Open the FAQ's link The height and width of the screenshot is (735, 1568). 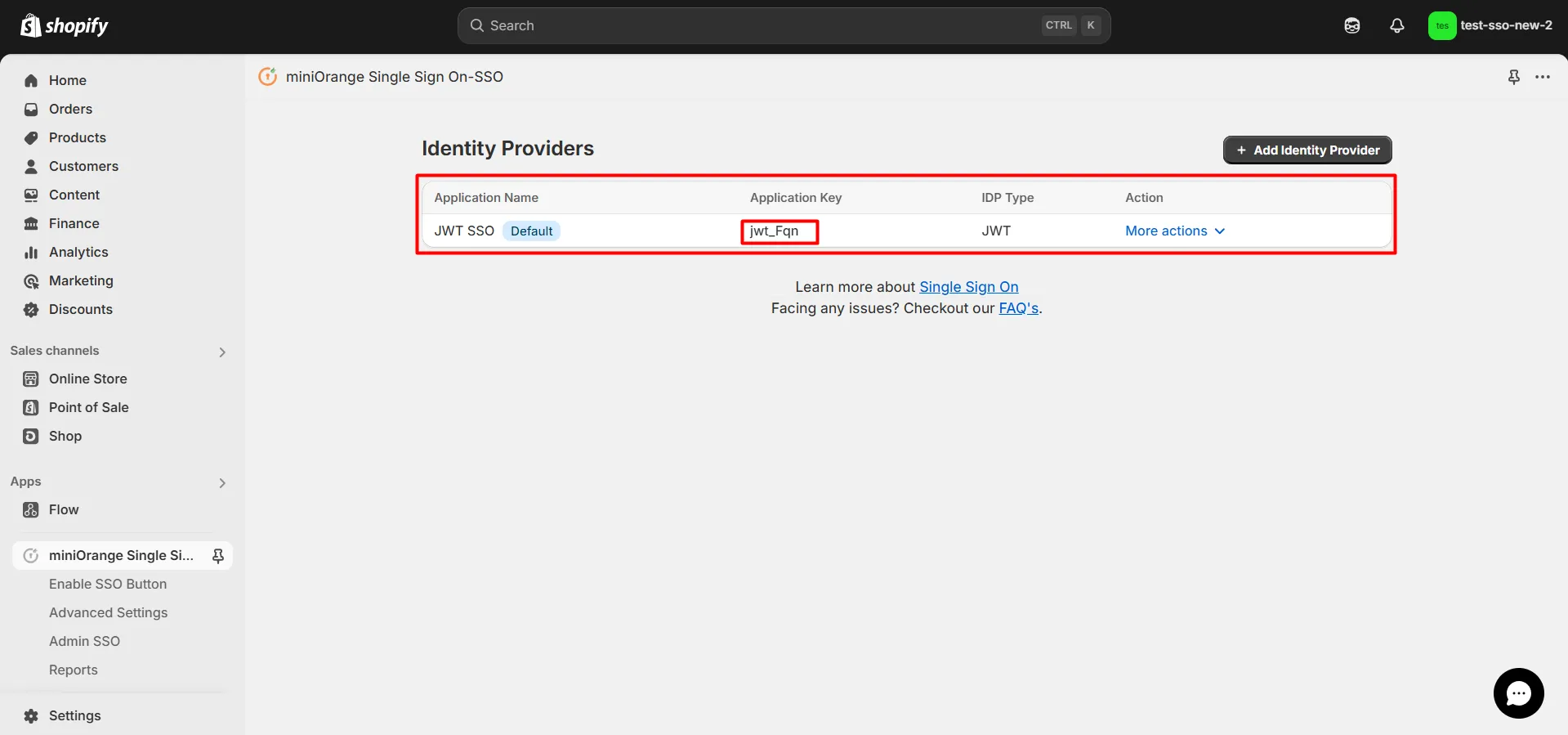1018,308
